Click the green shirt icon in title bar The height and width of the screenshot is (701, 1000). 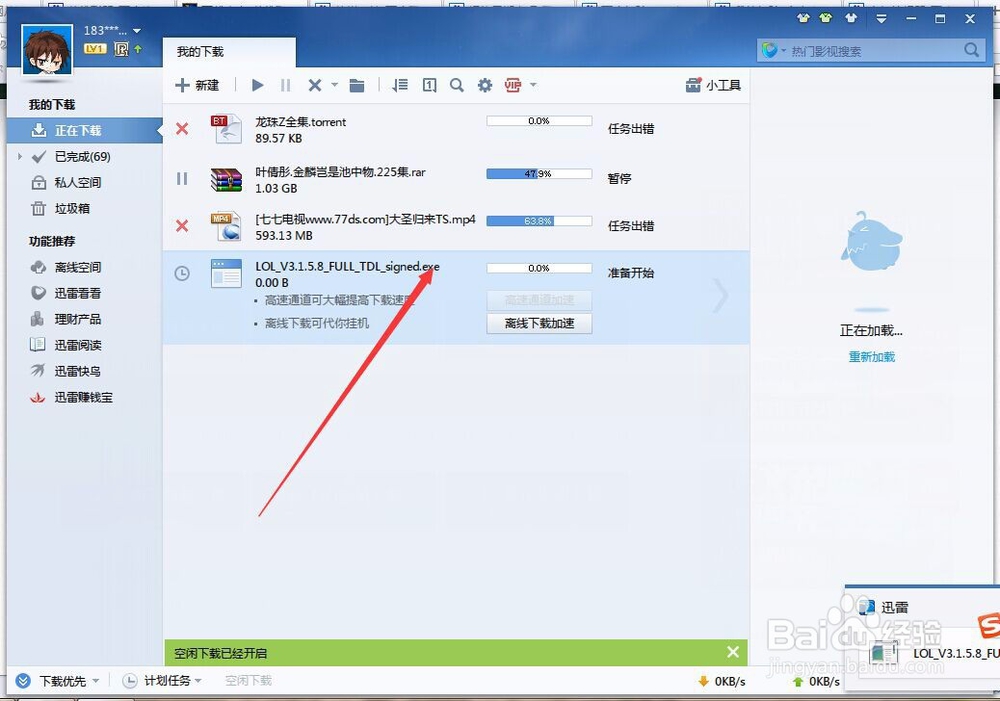click(x=826, y=18)
